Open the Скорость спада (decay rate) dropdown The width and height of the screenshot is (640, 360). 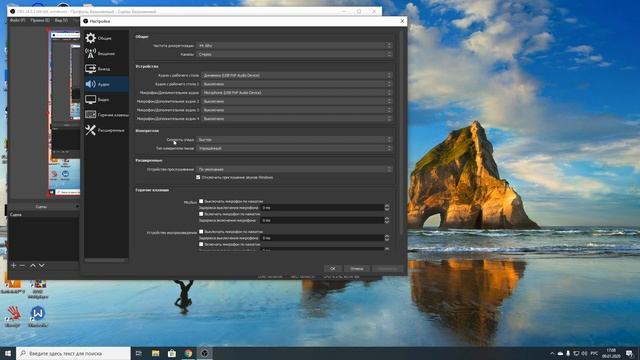pyautogui.click(x=294, y=140)
